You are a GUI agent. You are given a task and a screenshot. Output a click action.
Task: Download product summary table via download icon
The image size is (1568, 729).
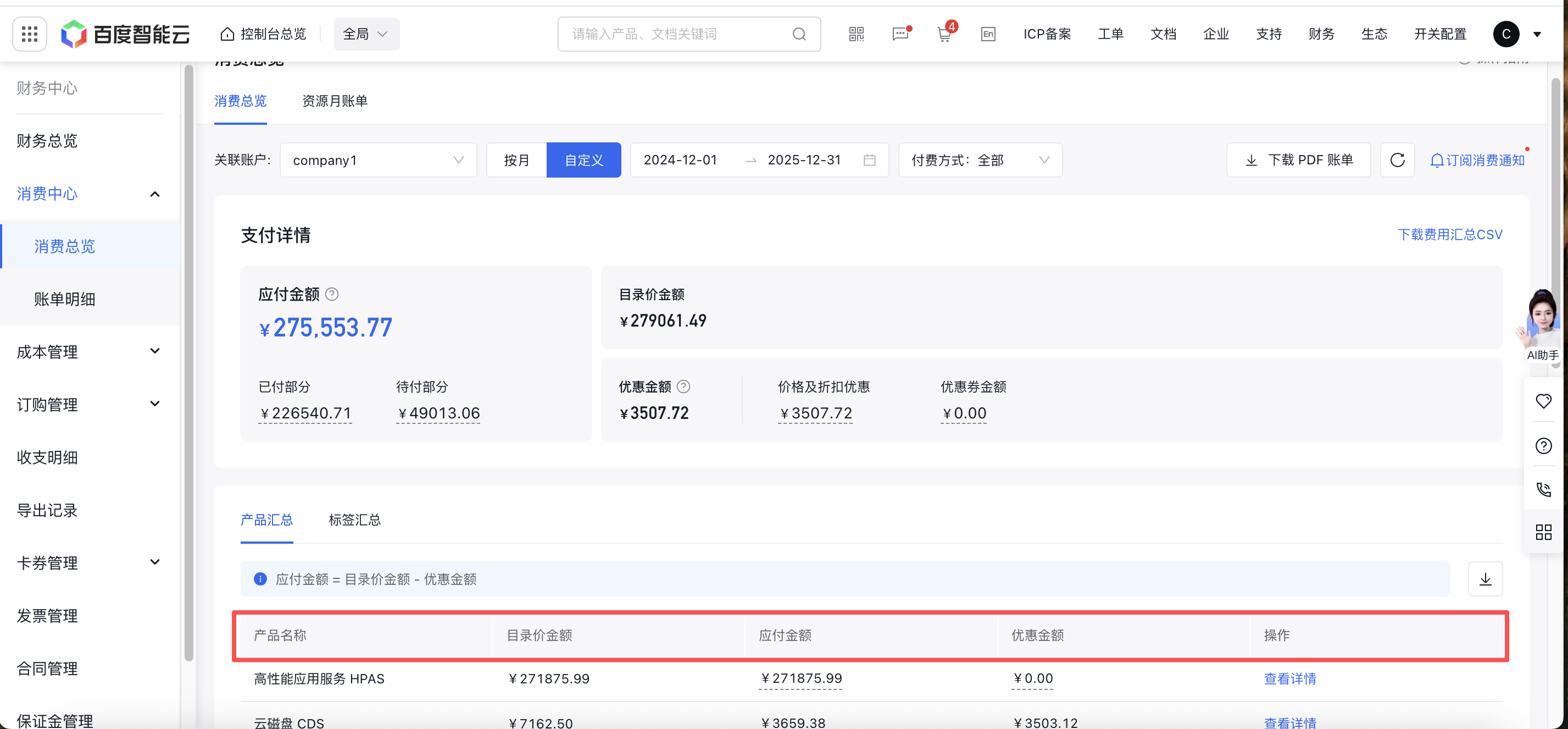[1485, 578]
